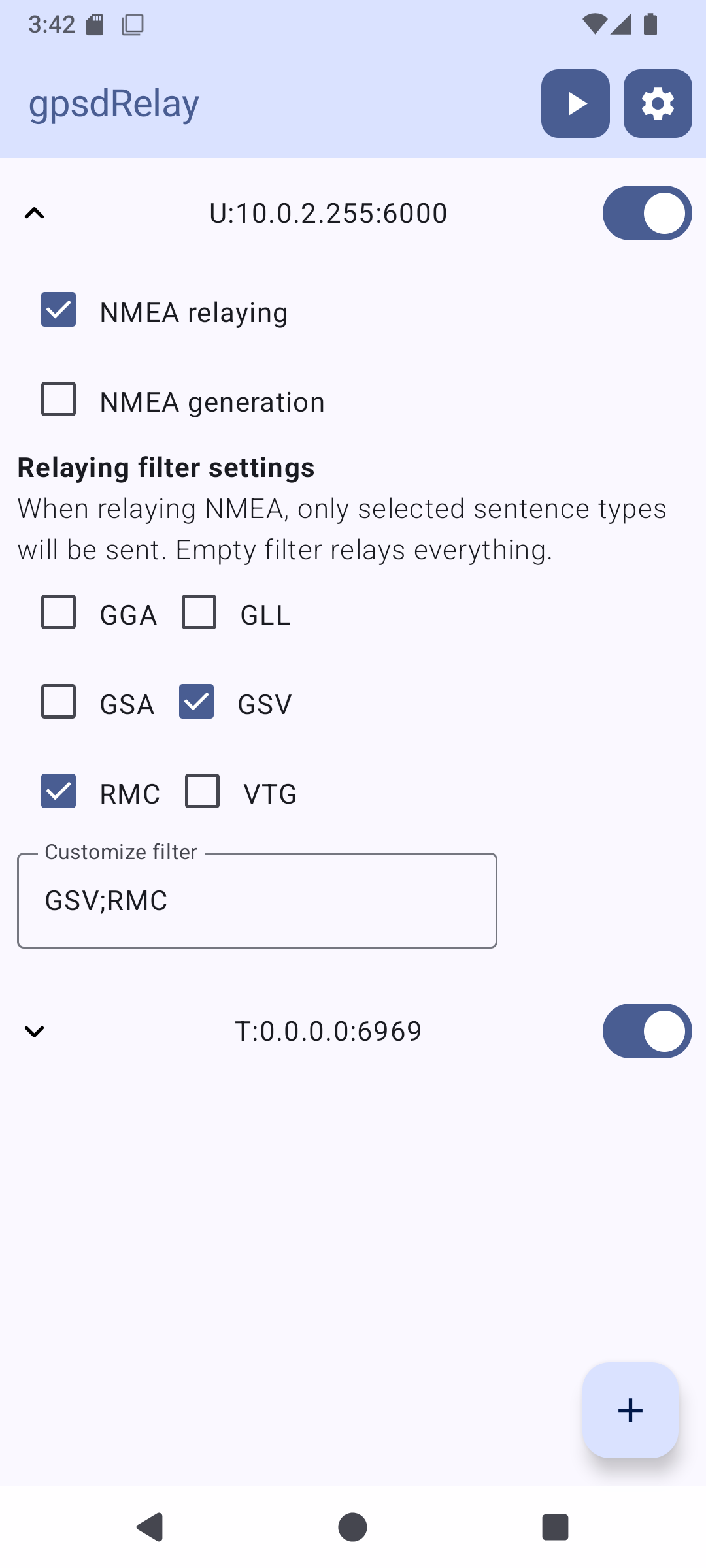The width and height of the screenshot is (706, 1568).
Task: Enable NMEA generation checkbox
Action: point(59,399)
